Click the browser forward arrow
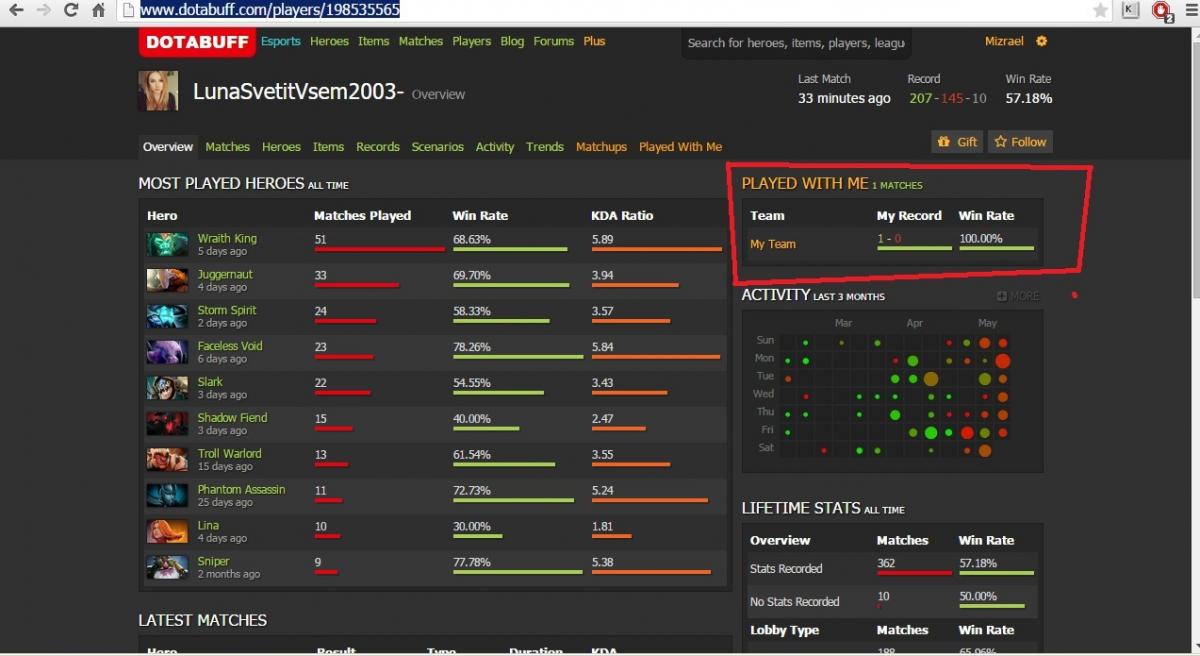The image size is (1200, 656). [x=43, y=10]
